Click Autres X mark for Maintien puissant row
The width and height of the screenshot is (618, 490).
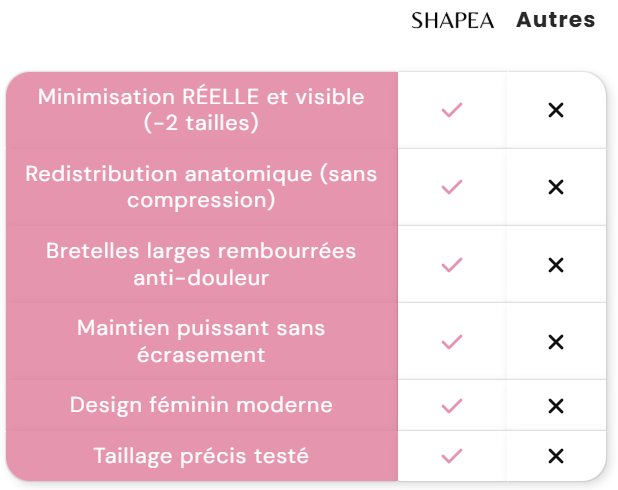pyautogui.click(x=556, y=342)
